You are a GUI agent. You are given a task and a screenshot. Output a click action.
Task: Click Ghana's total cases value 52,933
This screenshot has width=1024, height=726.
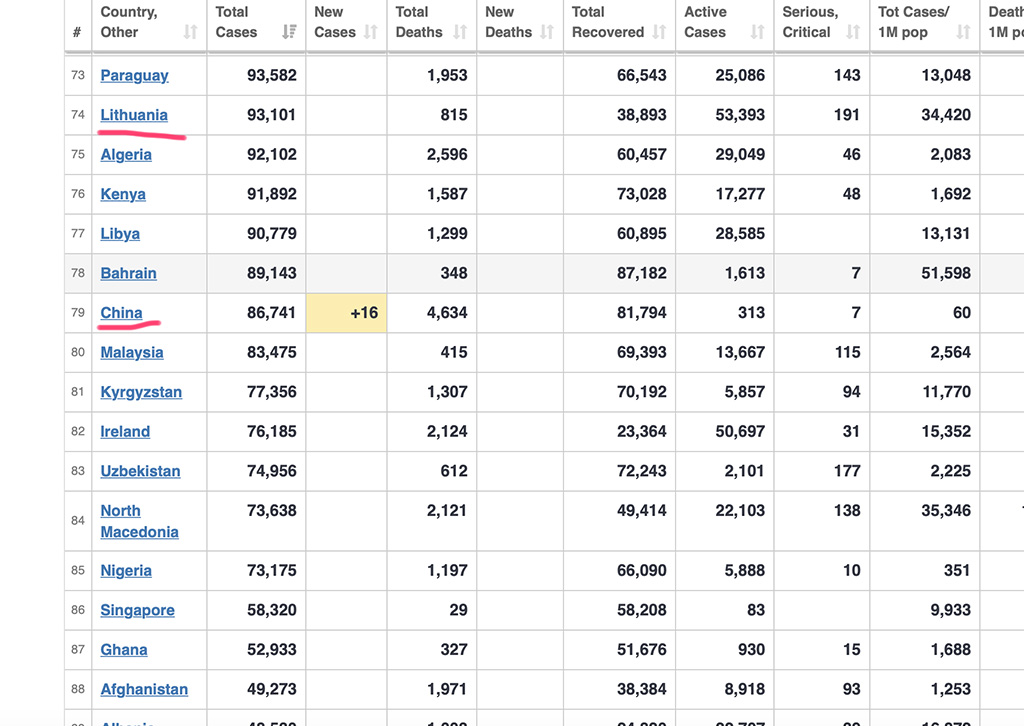pyautogui.click(x=272, y=650)
